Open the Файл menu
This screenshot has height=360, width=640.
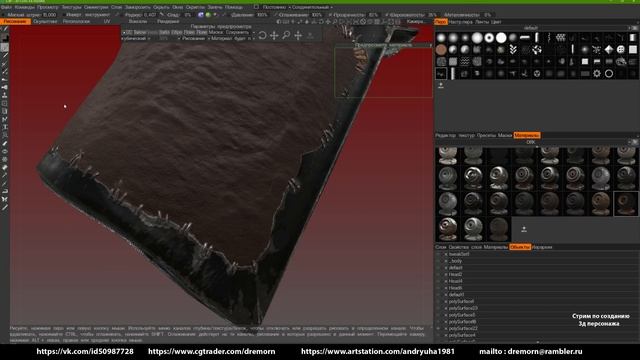pyautogui.click(x=6, y=7)
